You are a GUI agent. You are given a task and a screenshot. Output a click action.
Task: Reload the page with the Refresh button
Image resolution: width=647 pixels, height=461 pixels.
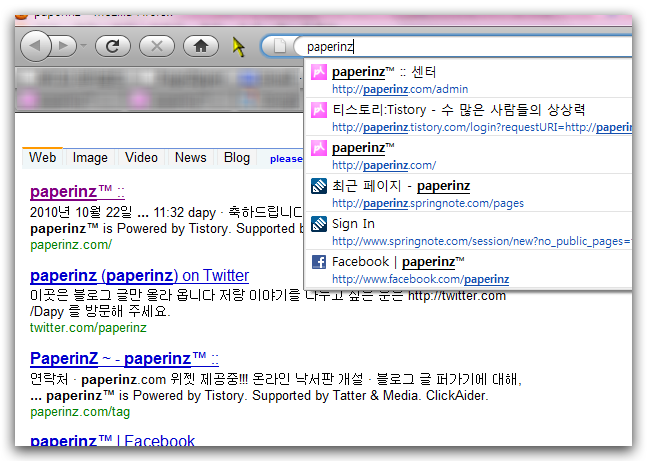pyautogui.click(x=113, y=46)
